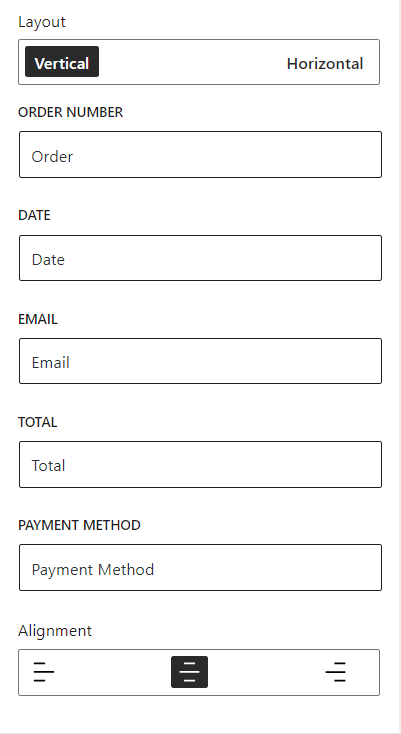Click the EMAIL field label
This screenshot has height=734, width=401.
pyautogui.click(x=38, y=319)
